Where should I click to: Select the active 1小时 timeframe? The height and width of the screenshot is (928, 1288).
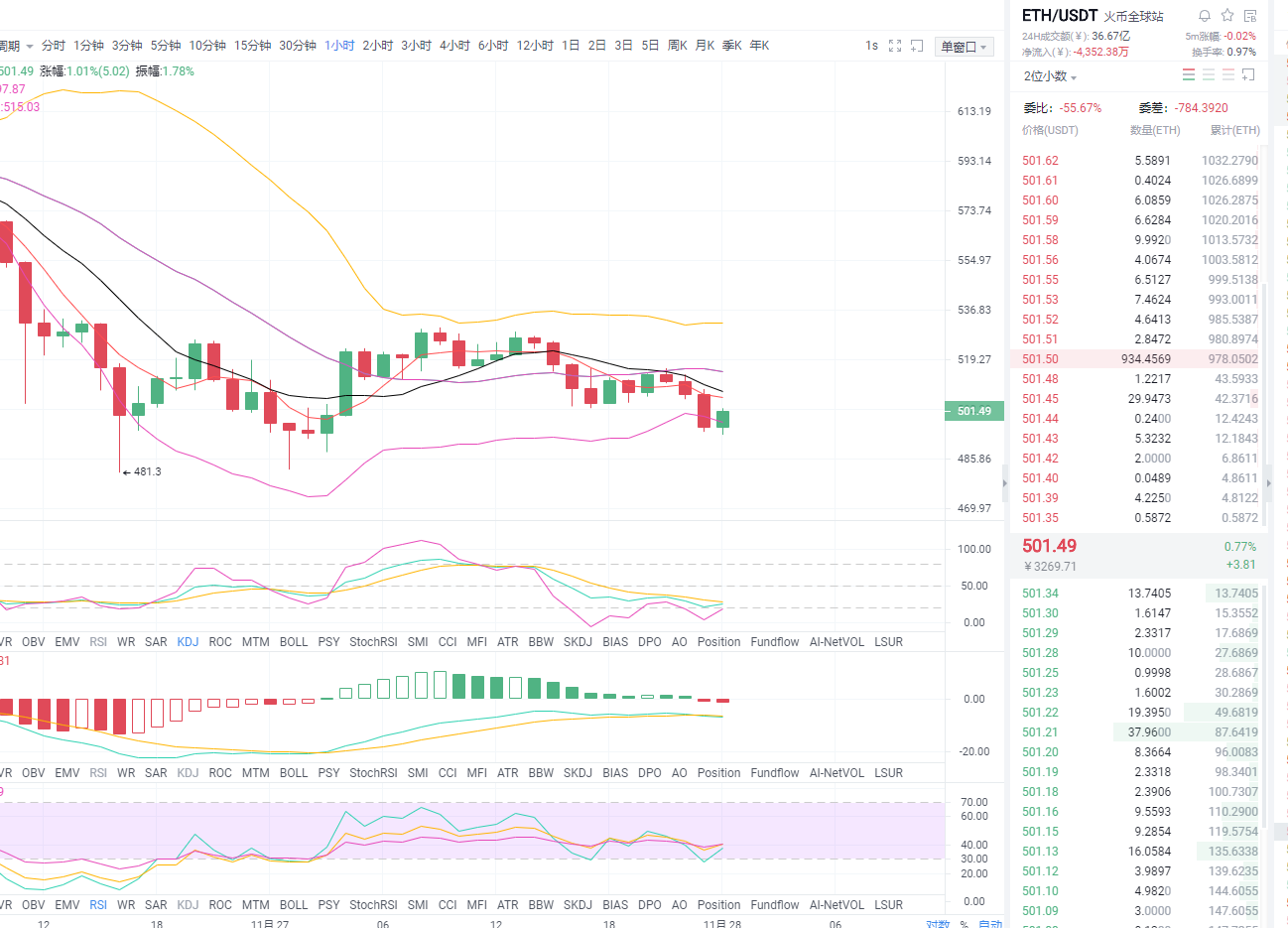click(339, 46)
